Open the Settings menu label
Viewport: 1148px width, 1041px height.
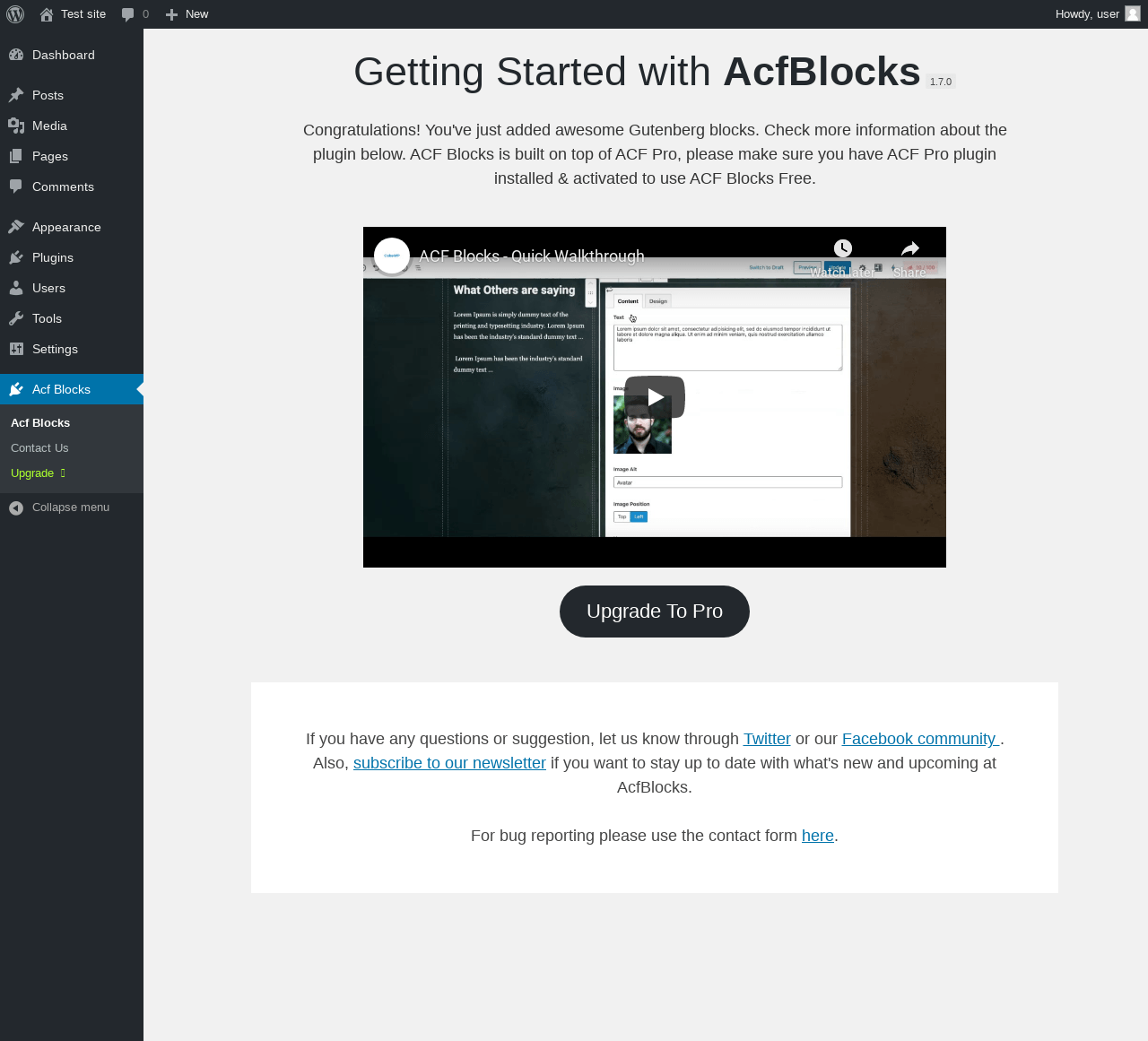click(x=55, y=349)
